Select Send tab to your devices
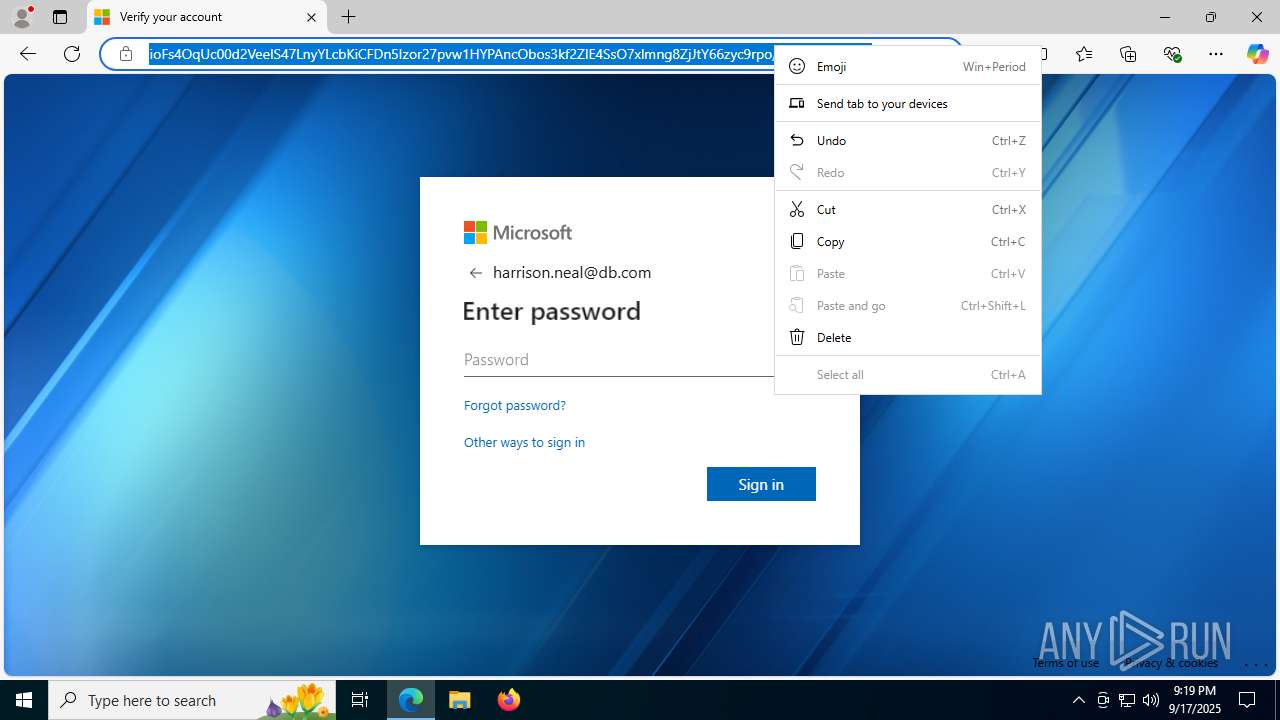1280x720 pixels. pyautogui.click(x=908, y=103)
